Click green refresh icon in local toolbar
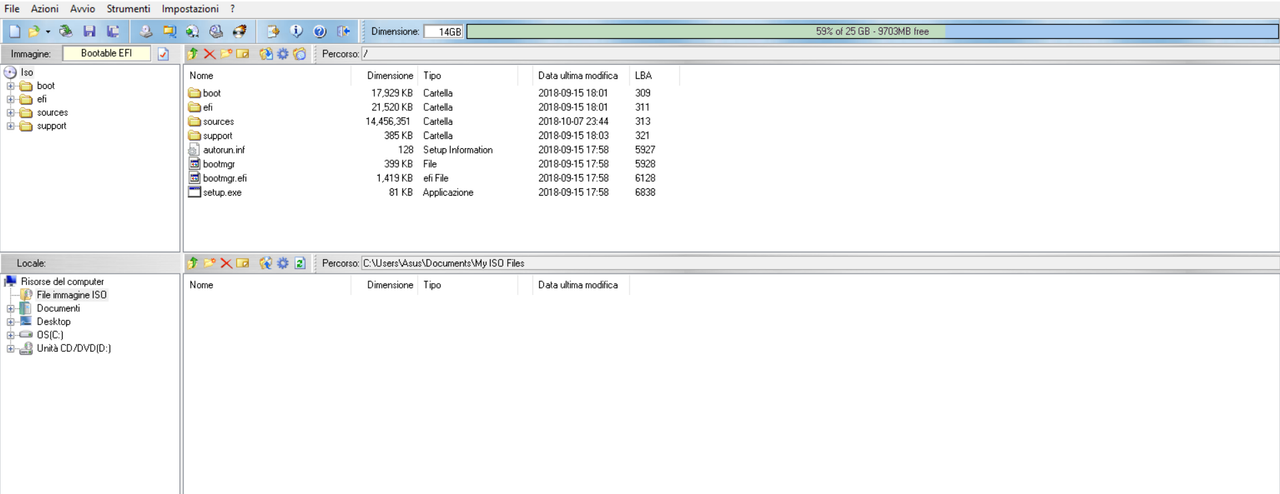The width and height of the screenshot is (1280, 494). 299,263
